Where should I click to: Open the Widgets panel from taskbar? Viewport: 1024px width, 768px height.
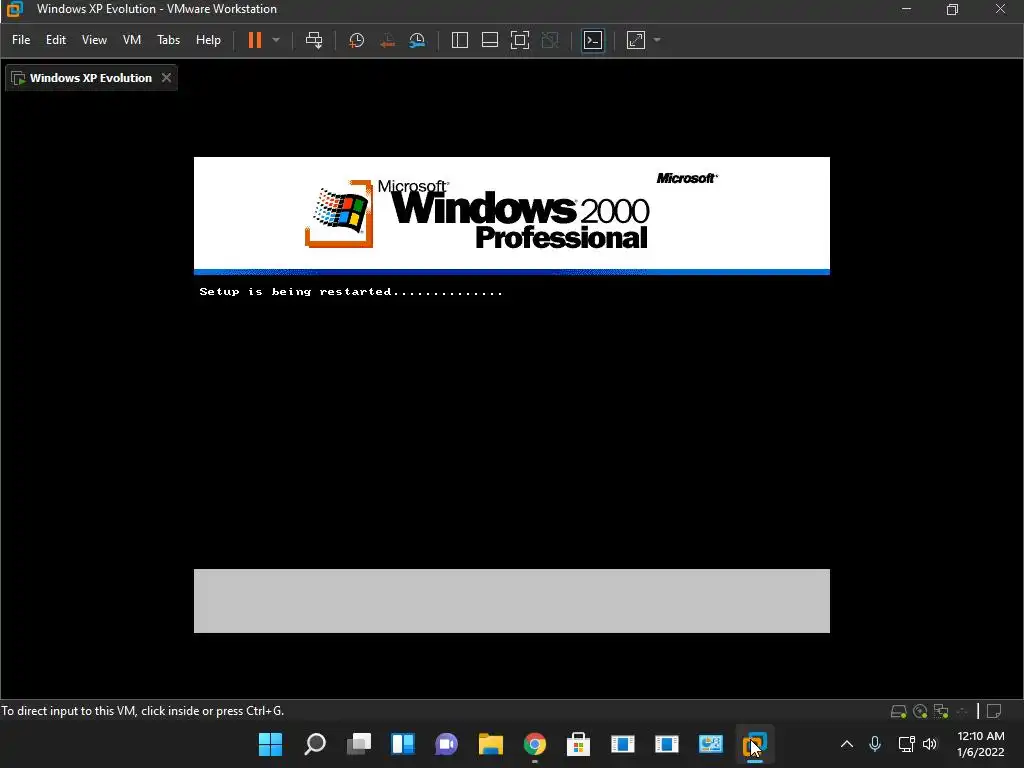[x=403, y=744]
